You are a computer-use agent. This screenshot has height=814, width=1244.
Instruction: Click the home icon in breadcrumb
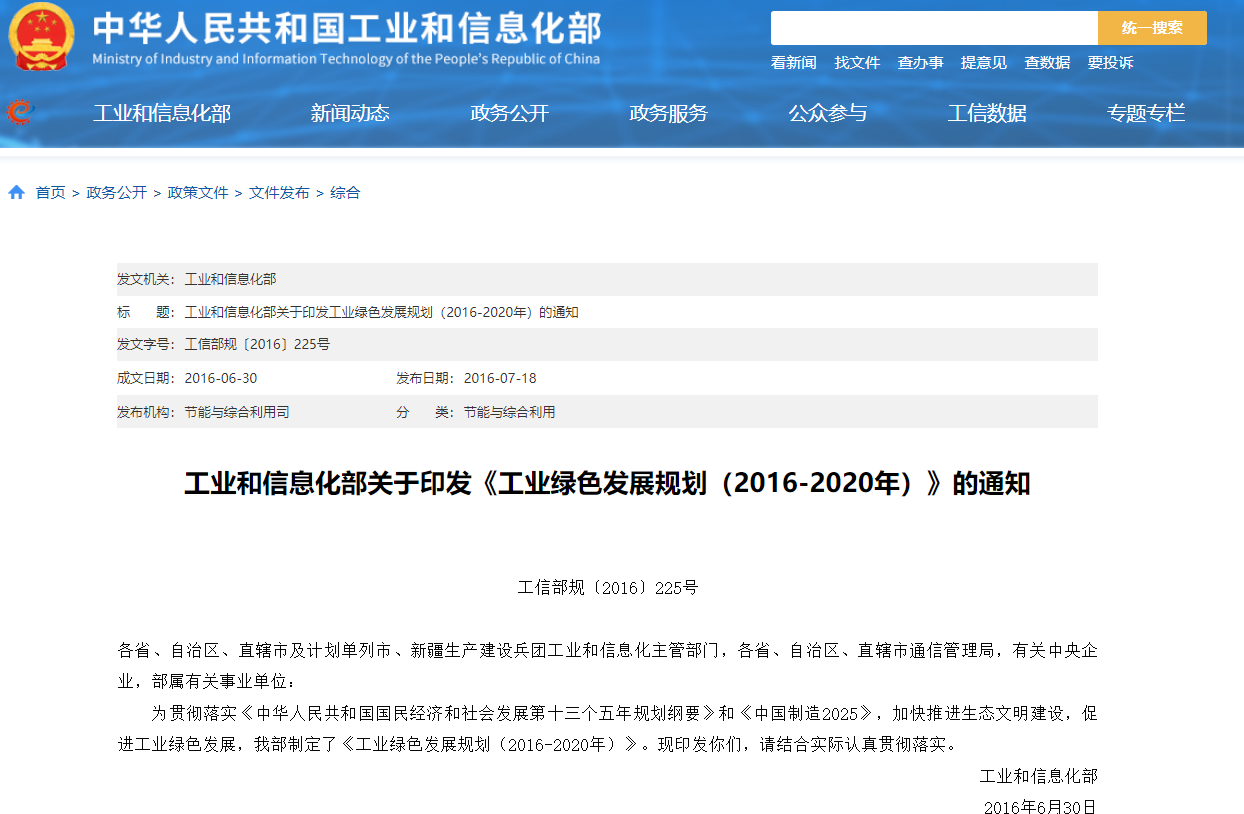(x=17, y=192)
